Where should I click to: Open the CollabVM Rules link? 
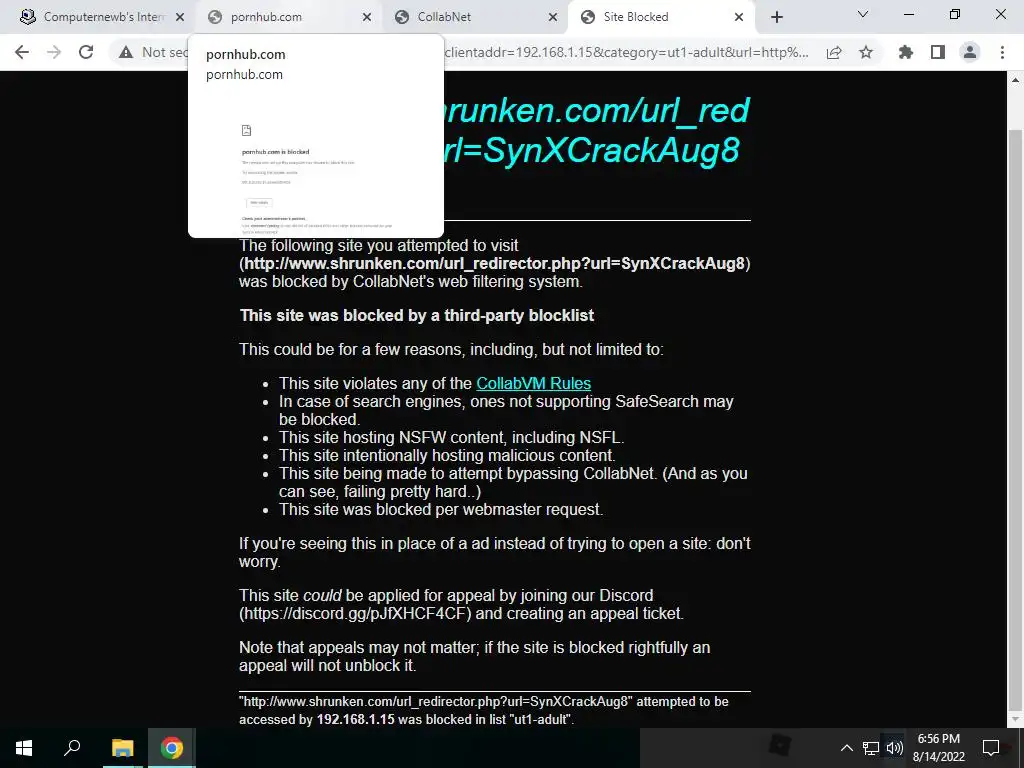pyautogui.click(x=533, y=383)
